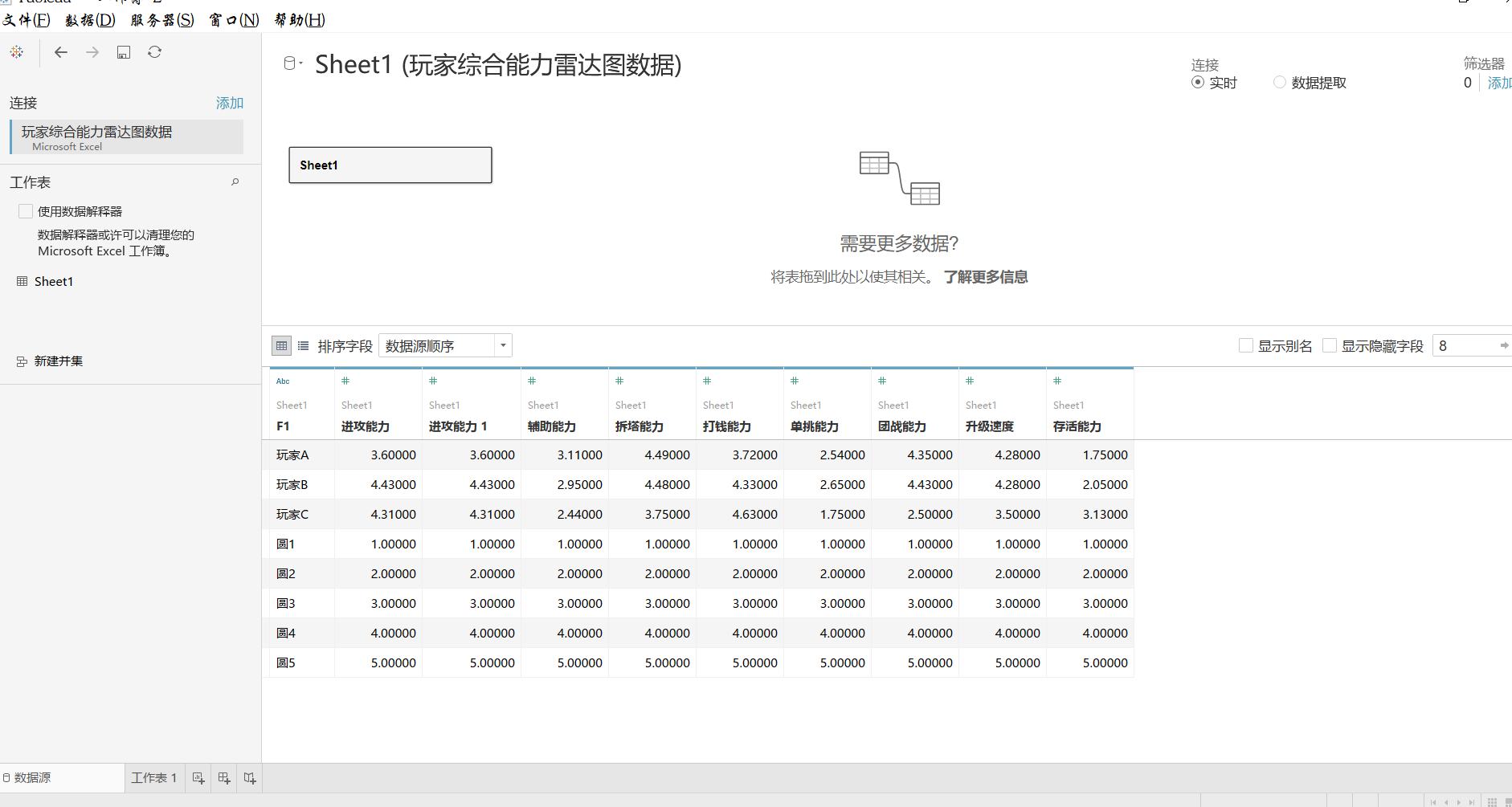Select the 数据提取 radio button
Screen dimensions: 1512x807
click(x=1280, y=83)
